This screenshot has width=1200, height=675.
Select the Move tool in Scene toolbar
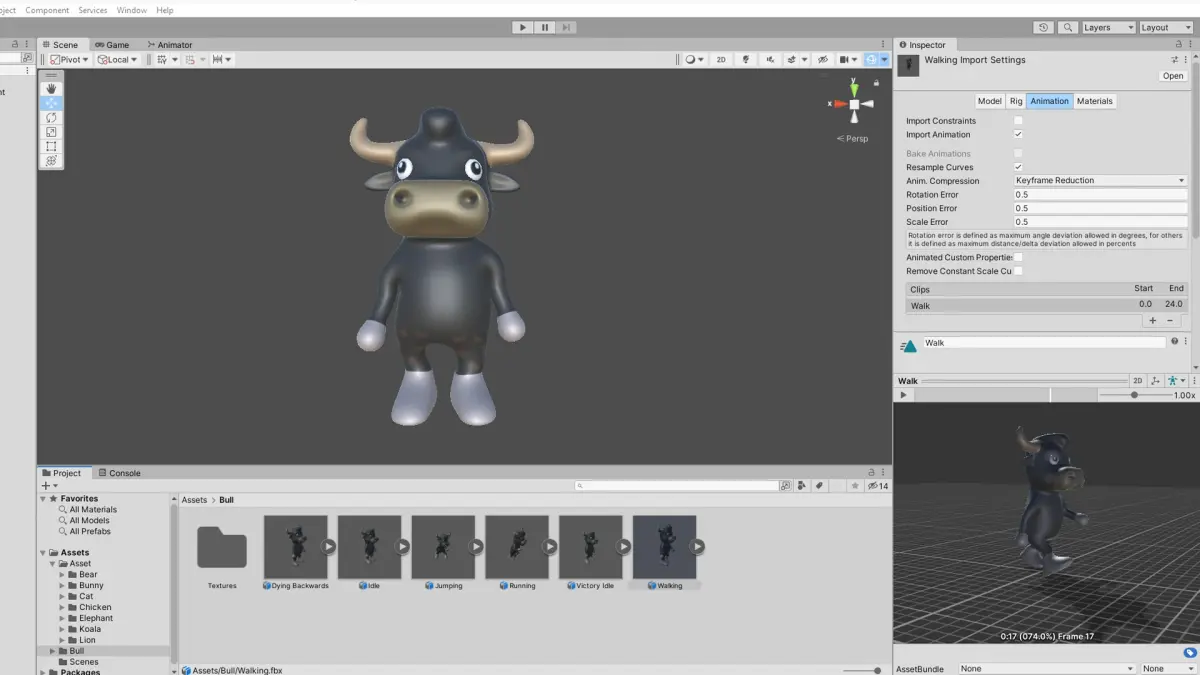click(51, 103)
